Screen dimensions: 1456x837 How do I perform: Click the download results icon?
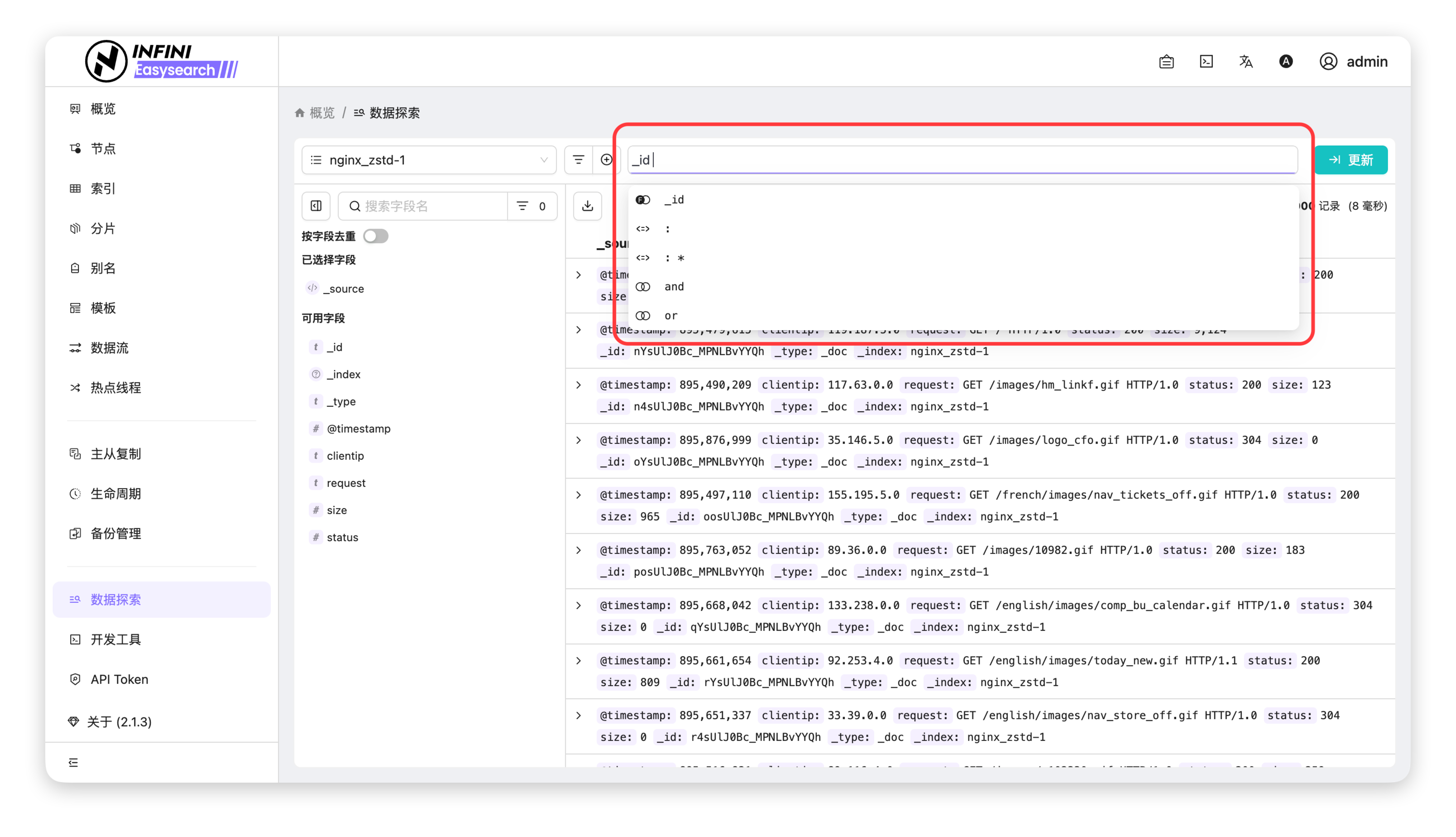[x=587, y=206]
